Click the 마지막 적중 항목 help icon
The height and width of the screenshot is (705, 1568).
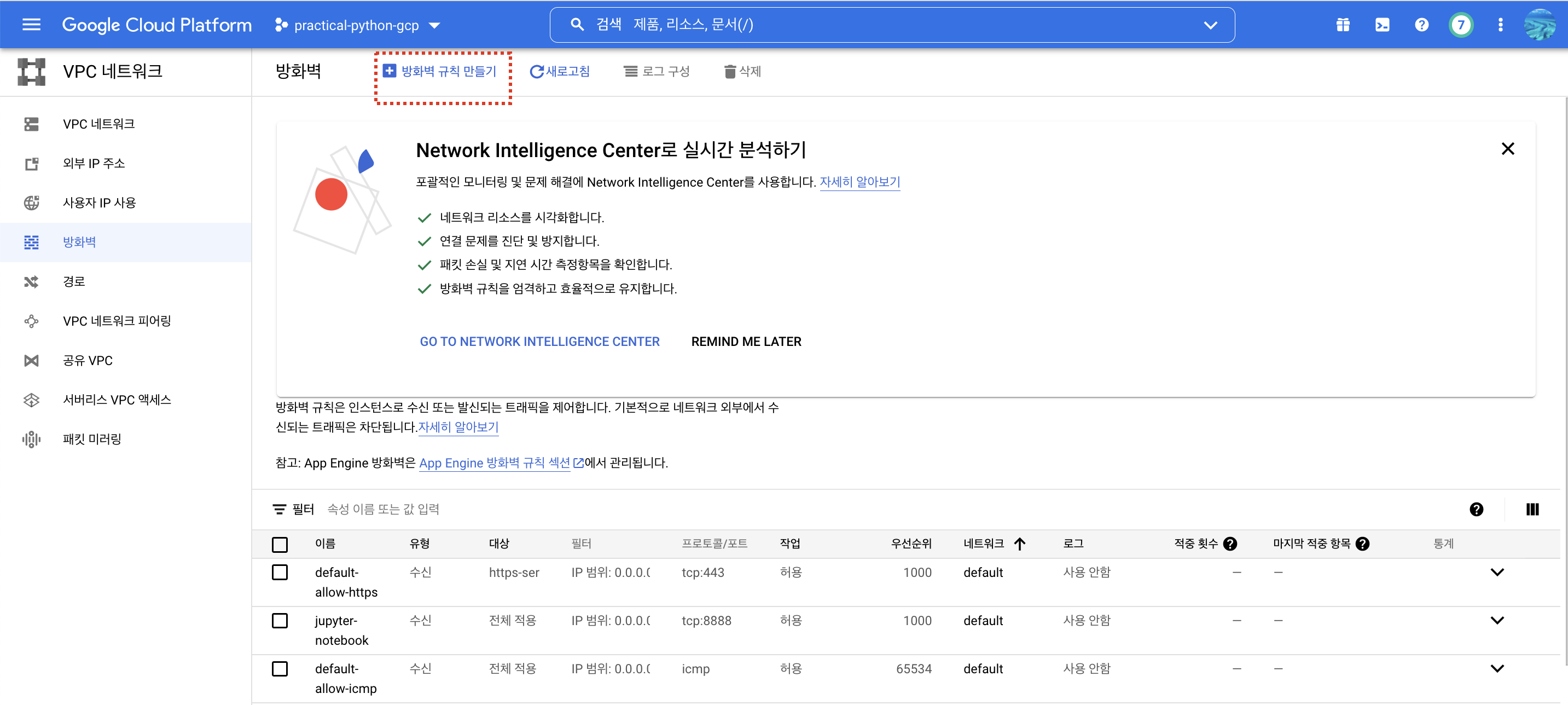1362,544
